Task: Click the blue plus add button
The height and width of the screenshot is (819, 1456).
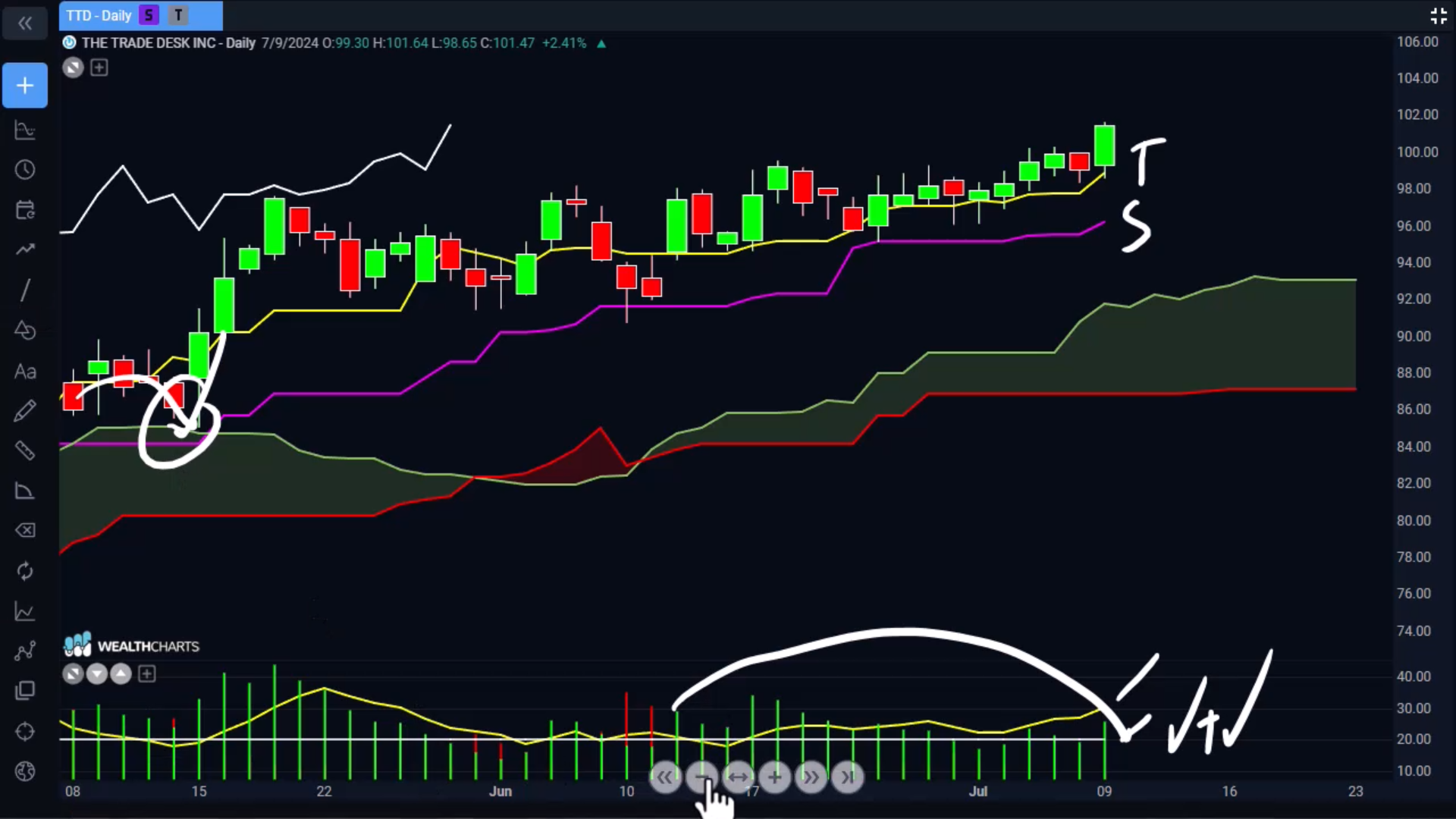Action: click(25, 86)
